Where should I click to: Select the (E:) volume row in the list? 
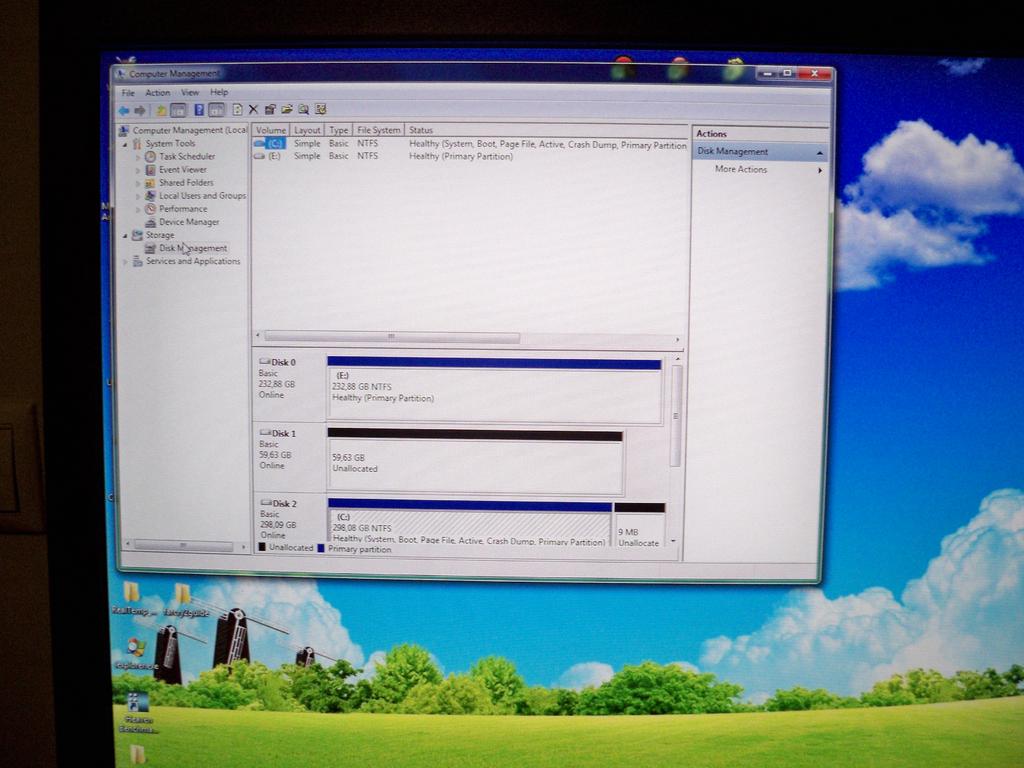pos(470,156)
